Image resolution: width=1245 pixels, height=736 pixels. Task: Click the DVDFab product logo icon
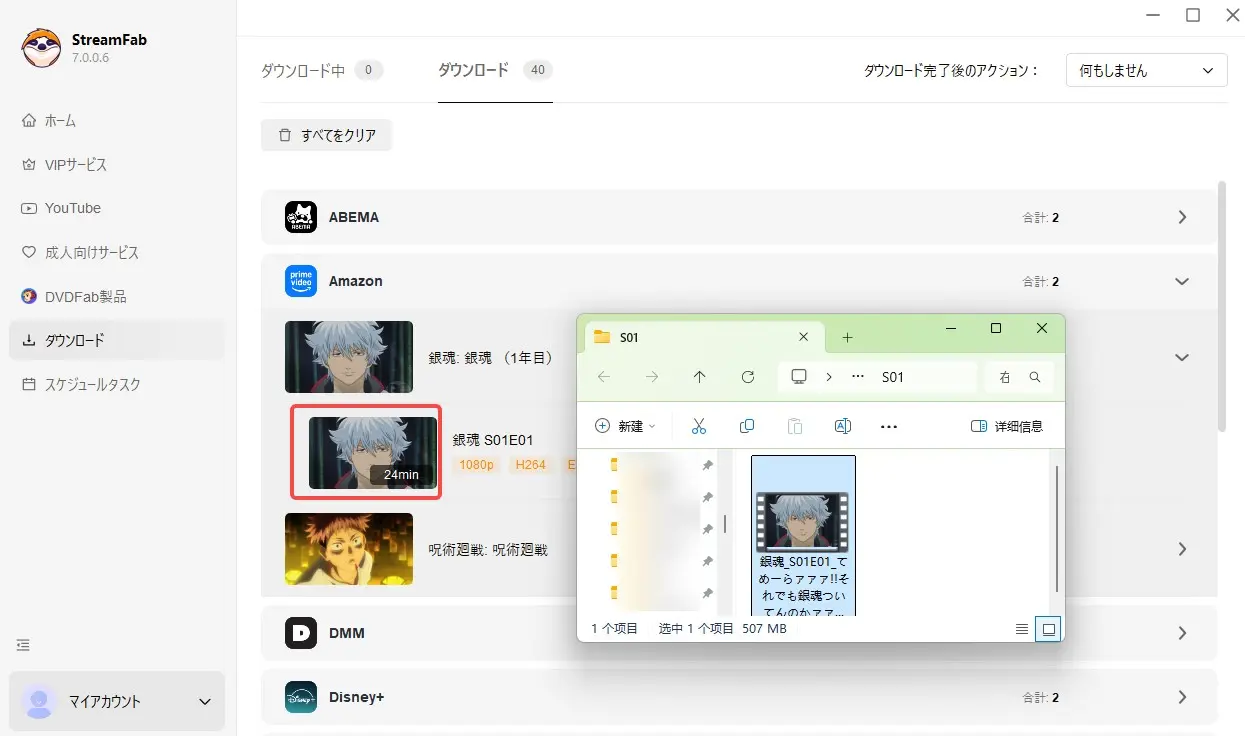[28, 297]
